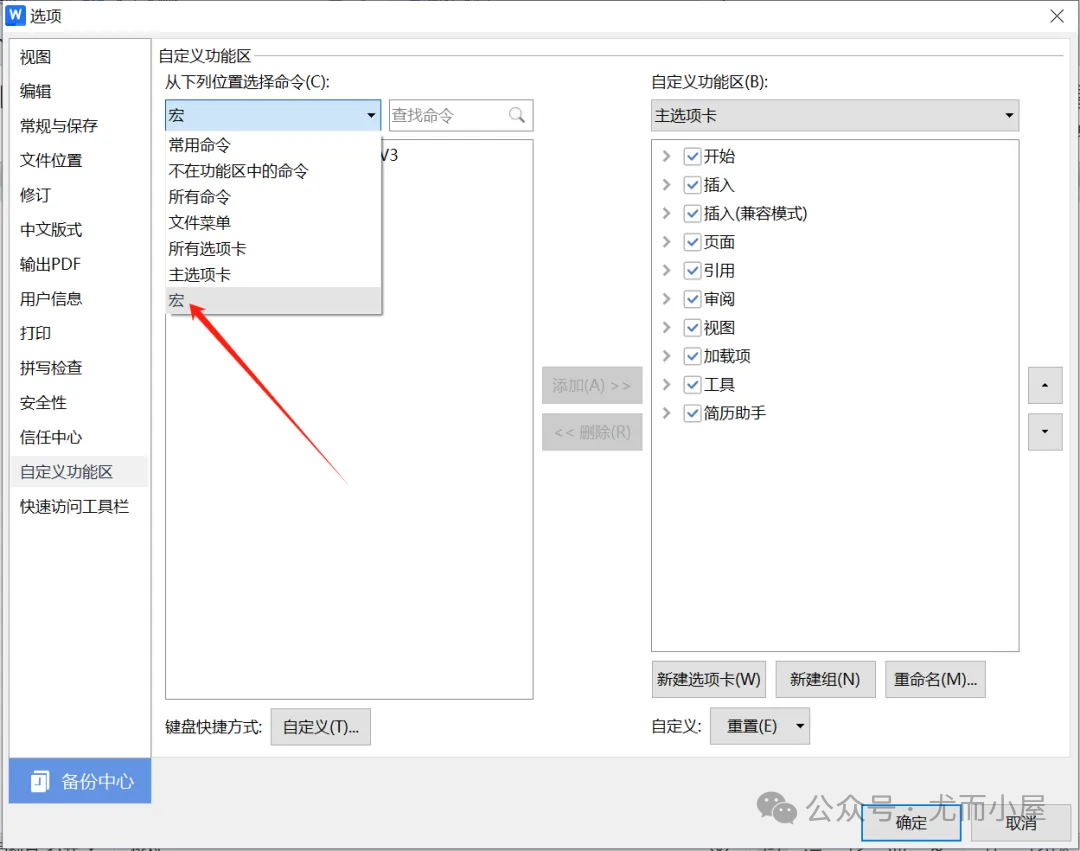The image size is (1080, 851).
Task: Open the 快速访问工具栏 category
Action: [79, 507]
